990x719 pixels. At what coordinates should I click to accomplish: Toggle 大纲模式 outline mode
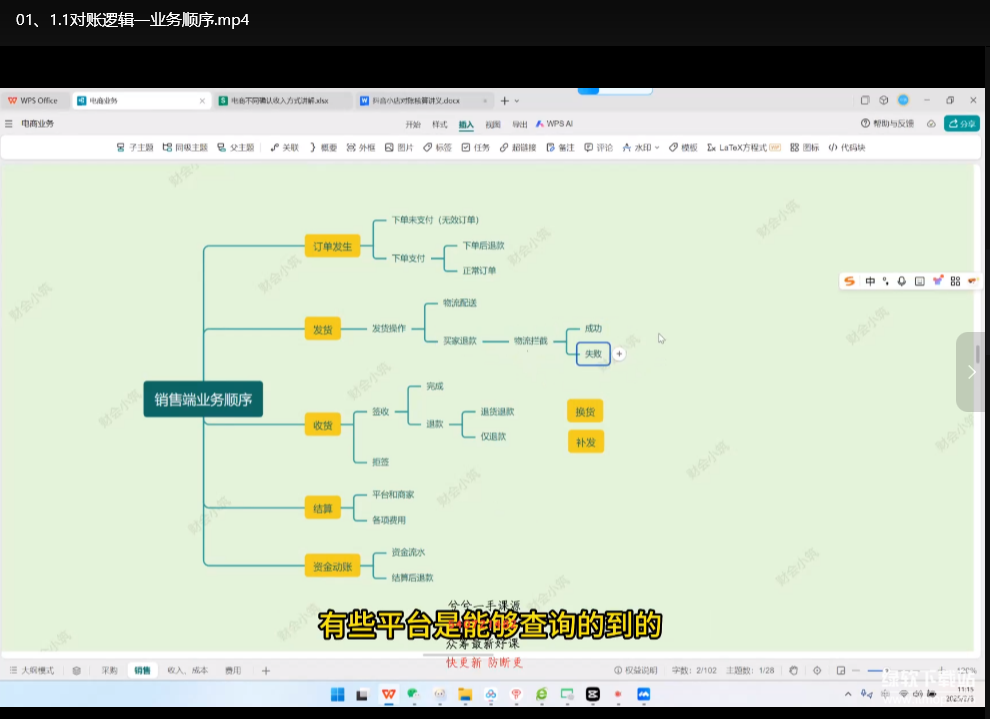coord(32,670)
